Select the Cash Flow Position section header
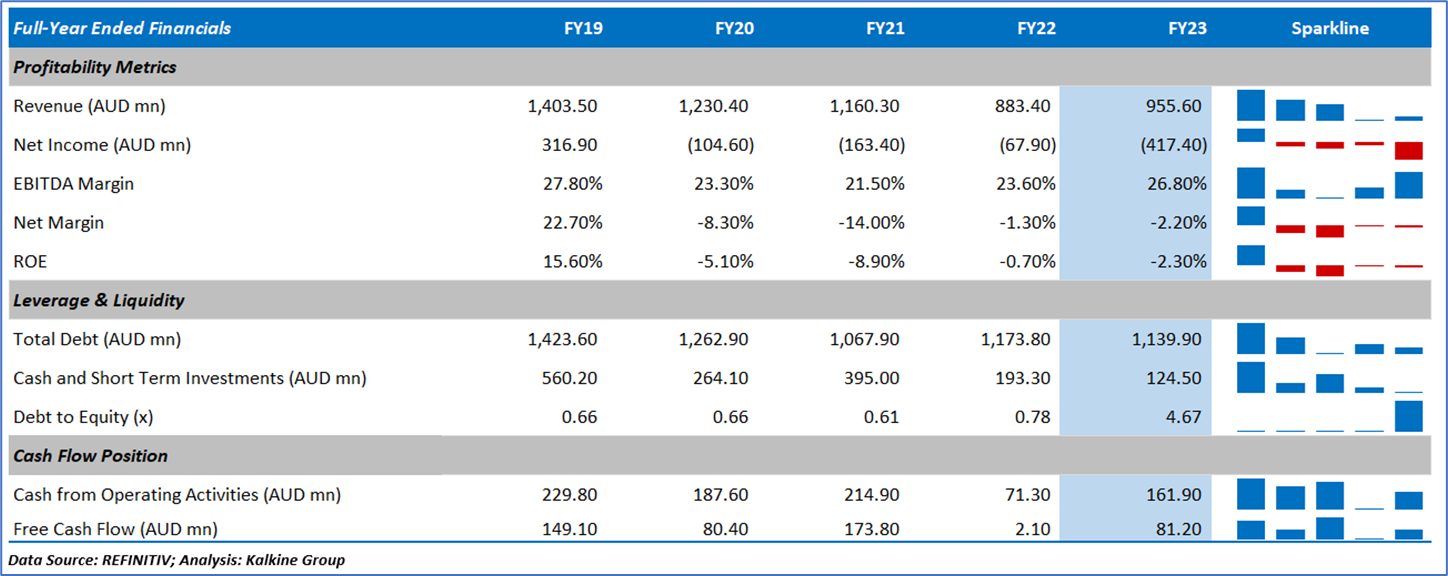 [x=91, y=456]
